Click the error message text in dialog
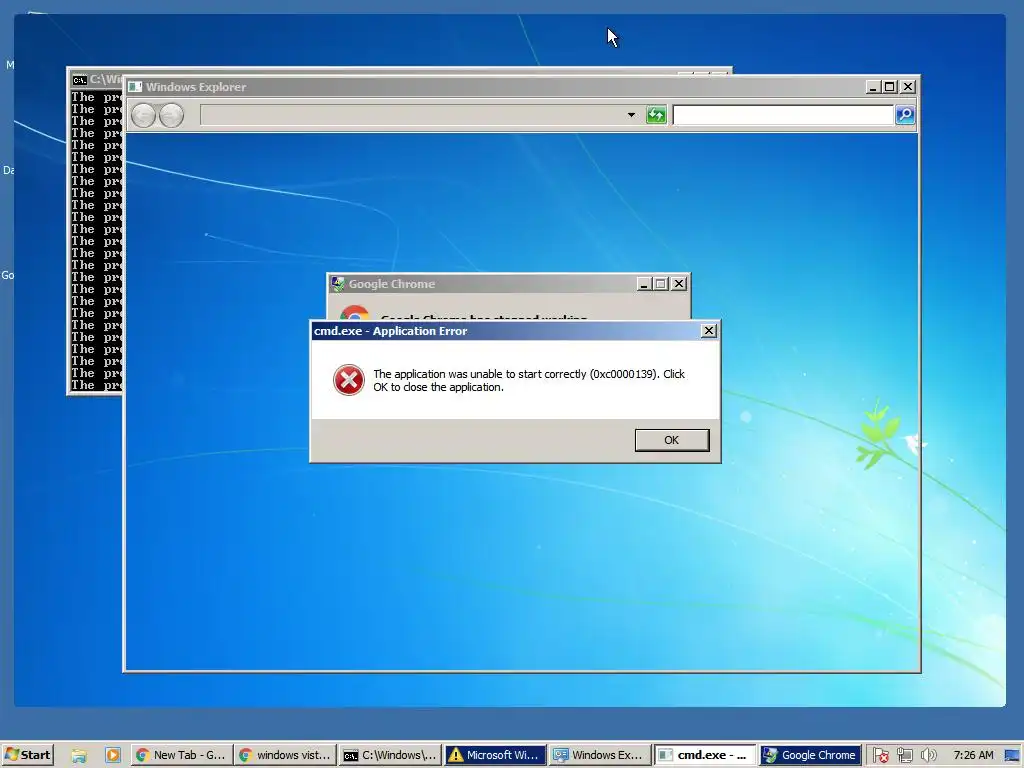The height and width of the screenshot is (768, 1024). [529, 381]
